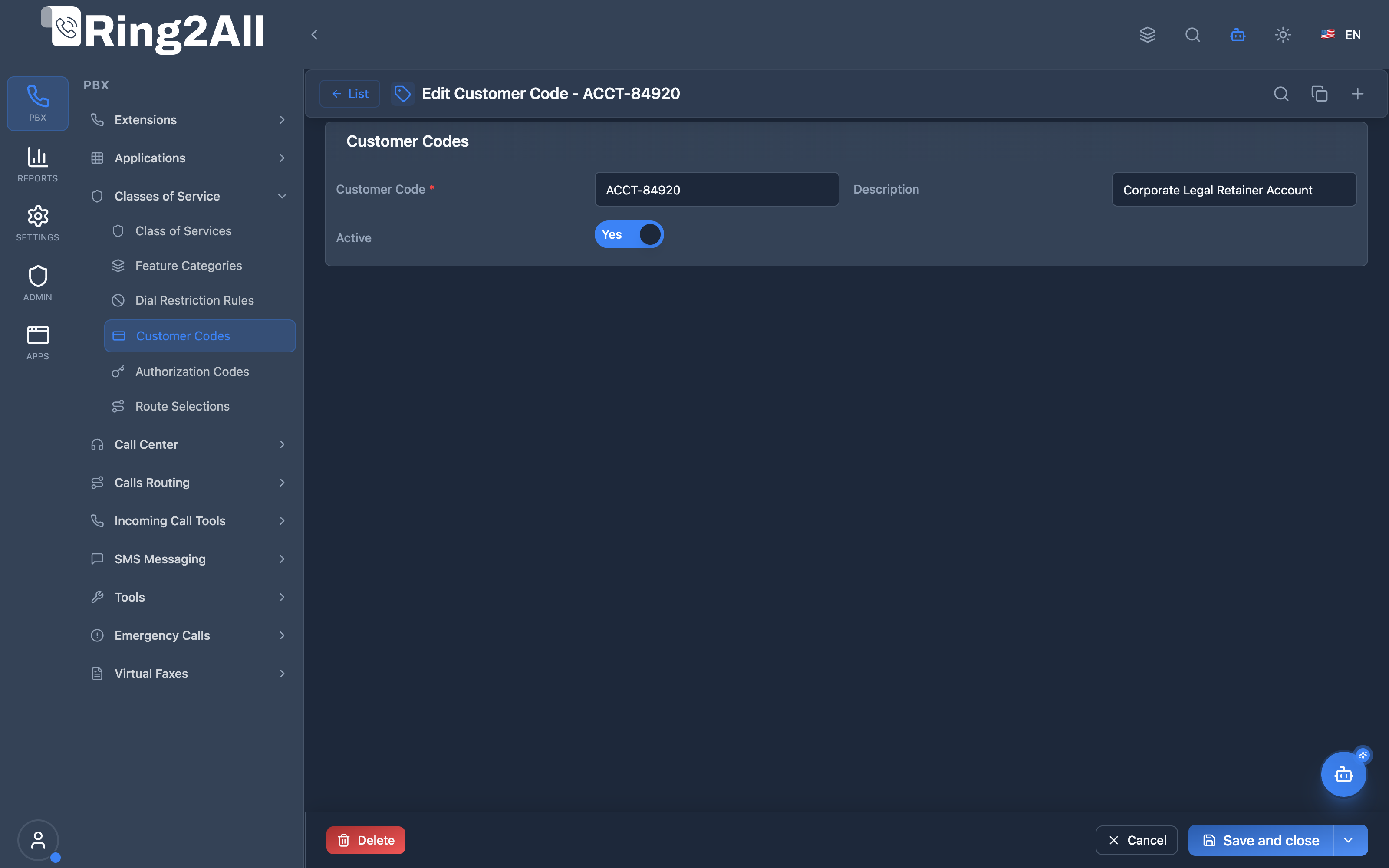
Task: Collapse sidebar with the back chevron
Action: [315, 34]
